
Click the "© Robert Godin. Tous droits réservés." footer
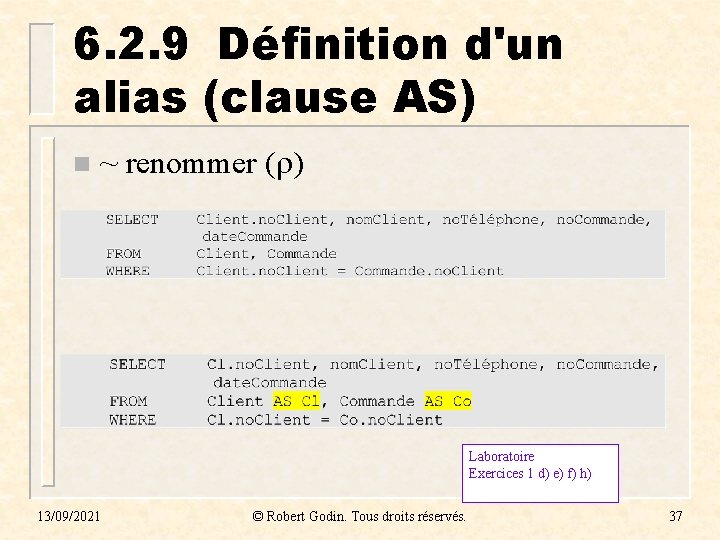point(359,516)
